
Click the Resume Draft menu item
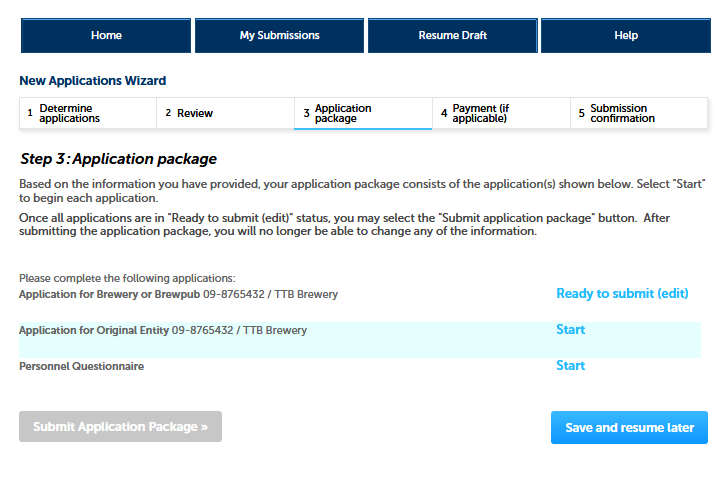pos(452,35)
